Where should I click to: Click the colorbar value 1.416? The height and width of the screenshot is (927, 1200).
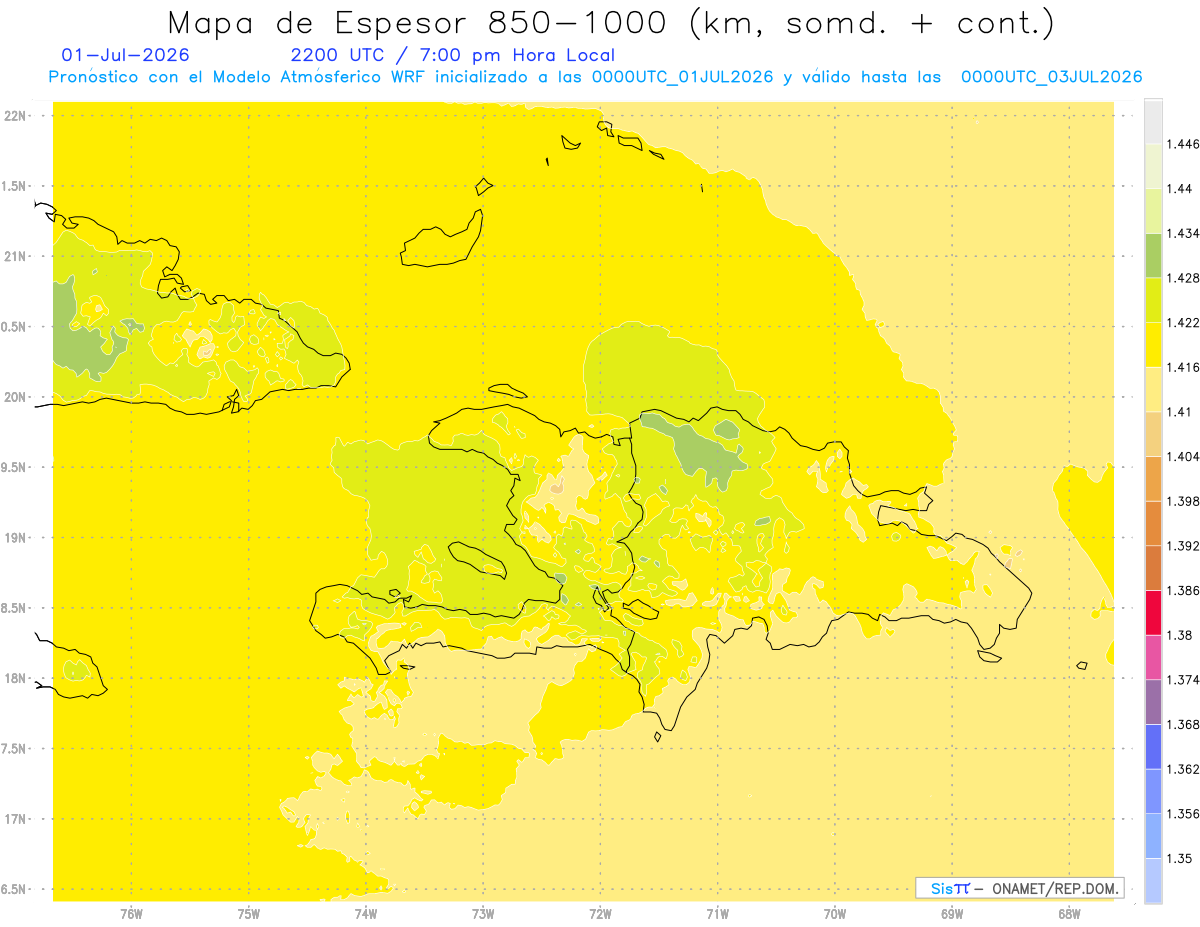click(x=1185, y=367)
